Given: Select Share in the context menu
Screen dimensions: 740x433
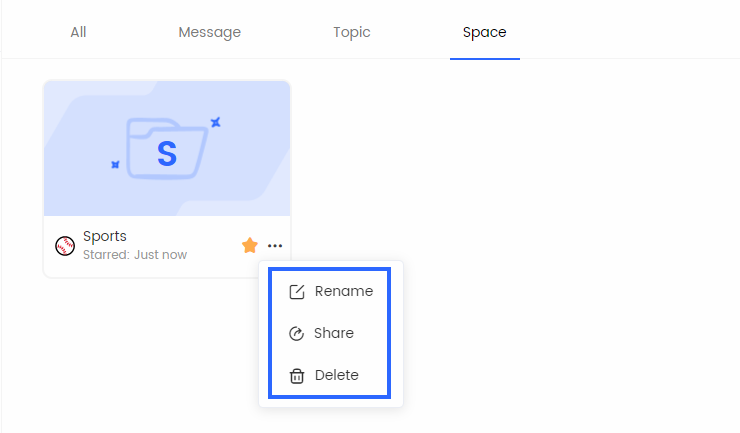Looking at the screenshot, I should click(x=334, y=334).
